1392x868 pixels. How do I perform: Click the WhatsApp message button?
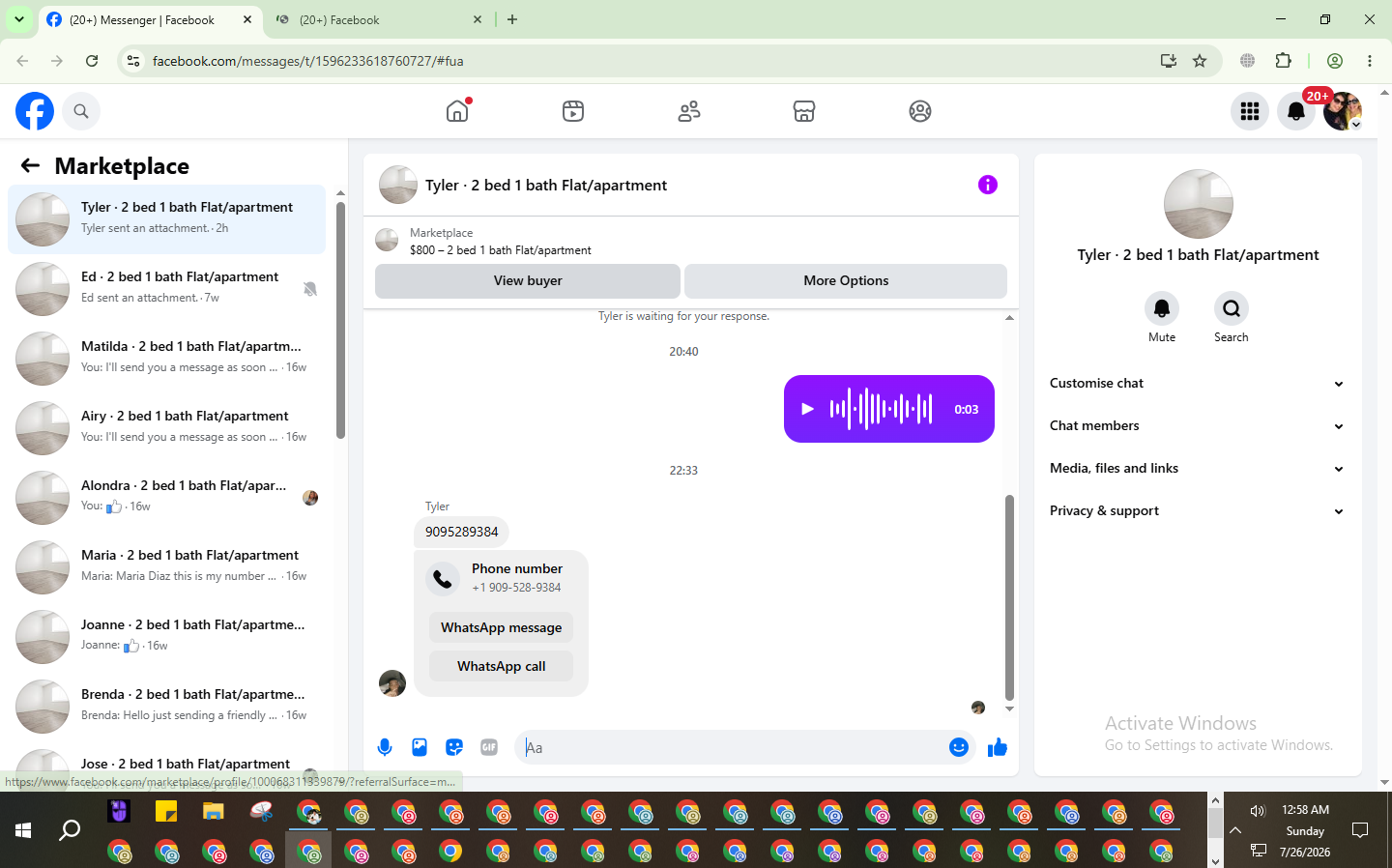(x=501, y=627)
